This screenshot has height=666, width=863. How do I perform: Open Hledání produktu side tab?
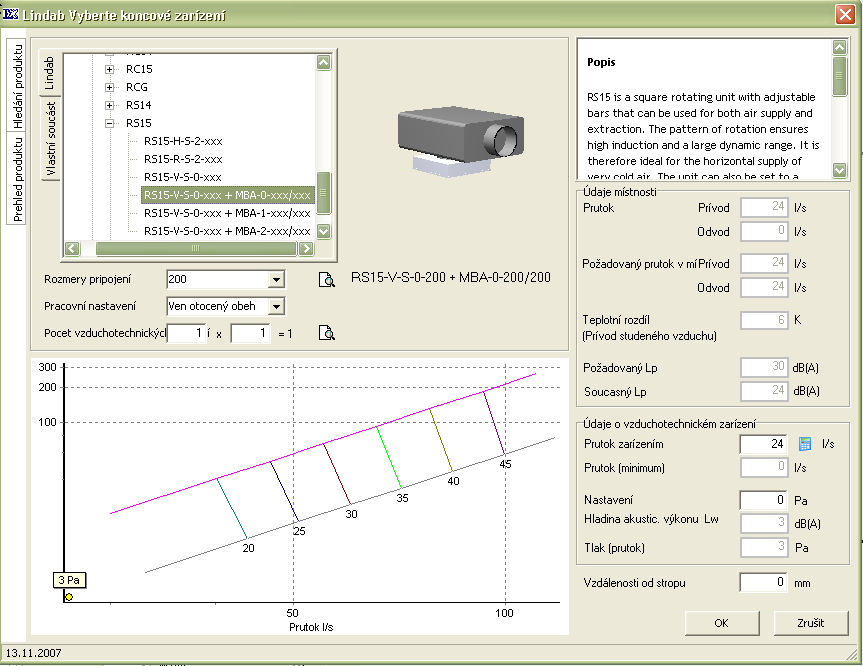(17, 85)
